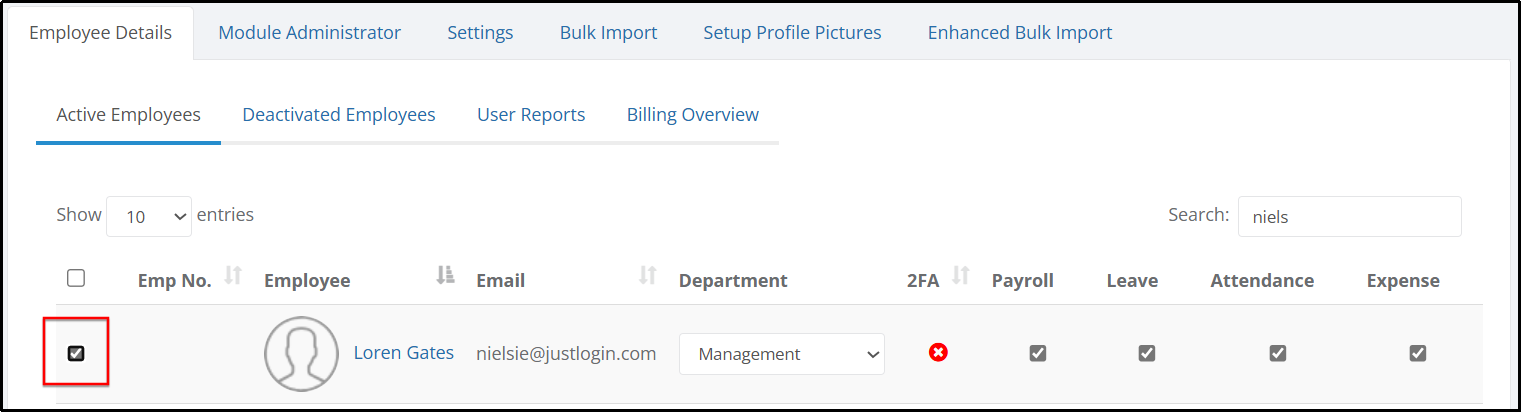Sort by Emp No. column arrows
Viewport: 1521px width, 412px height.
pyautogui.click(x=233, y=275)
